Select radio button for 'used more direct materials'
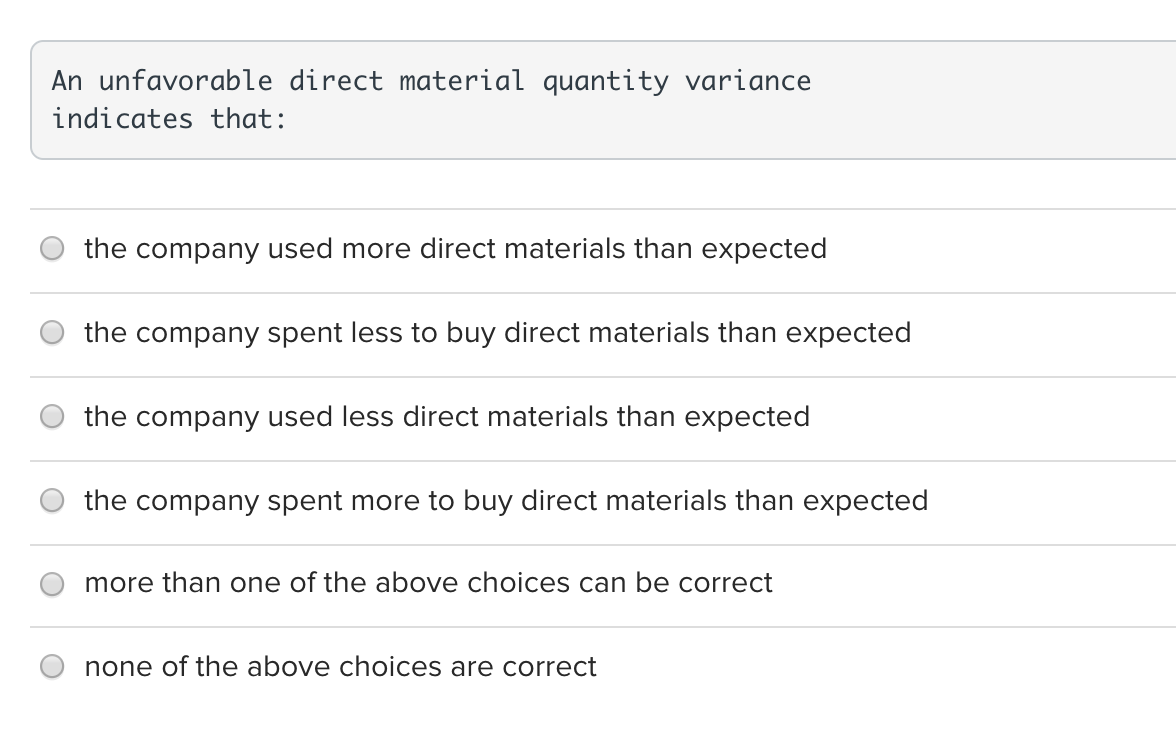The image size is (1176, 736). click(x=53, y=249)
